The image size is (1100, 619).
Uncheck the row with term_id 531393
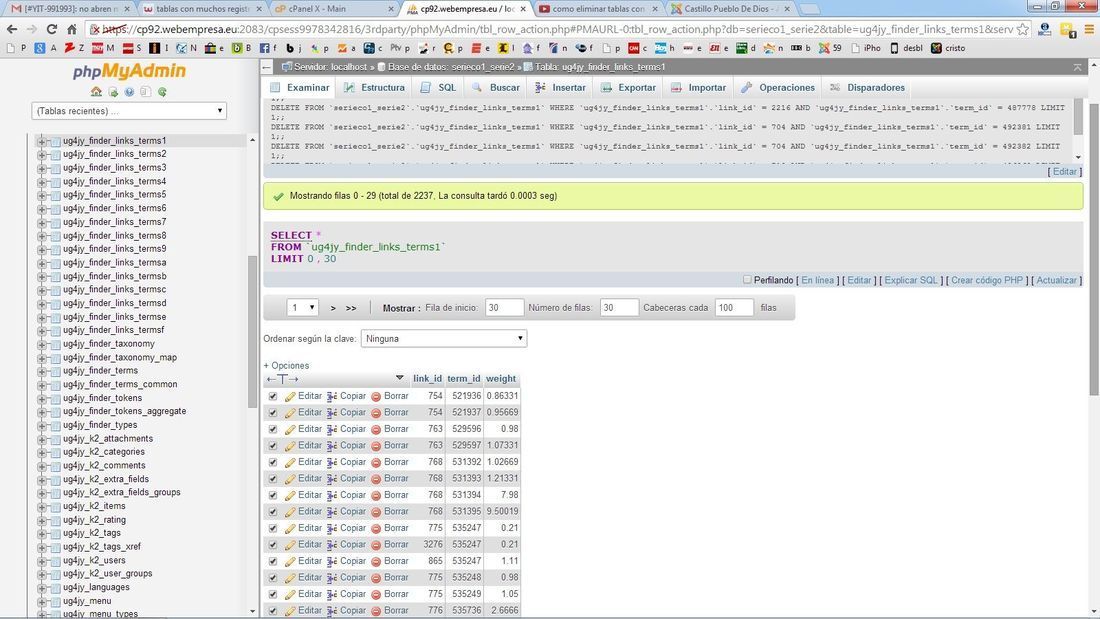tap(273, 479)
